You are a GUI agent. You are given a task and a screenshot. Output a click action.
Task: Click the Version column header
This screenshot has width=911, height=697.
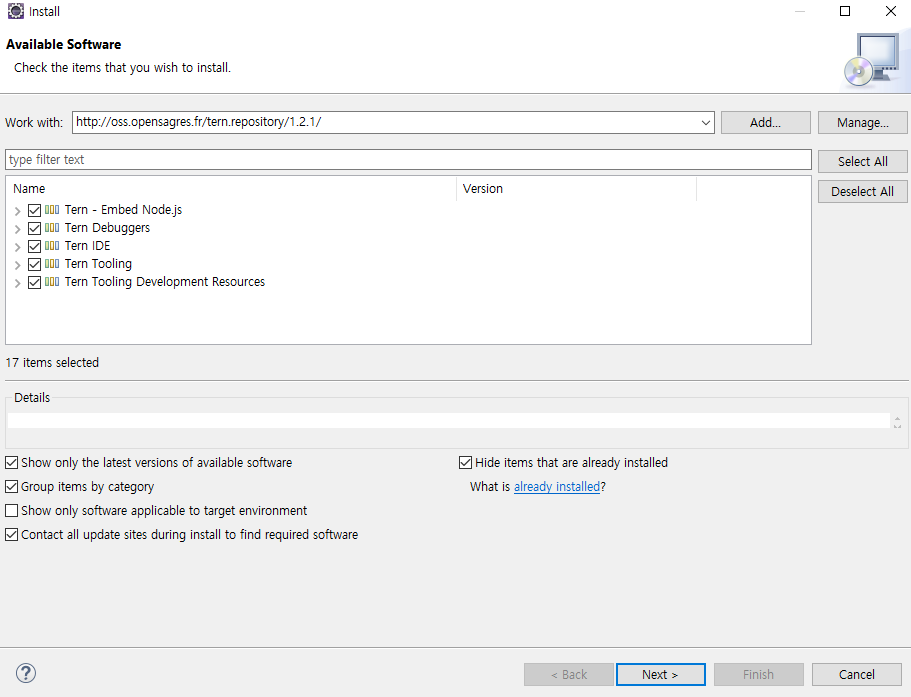tap(576, 189)
